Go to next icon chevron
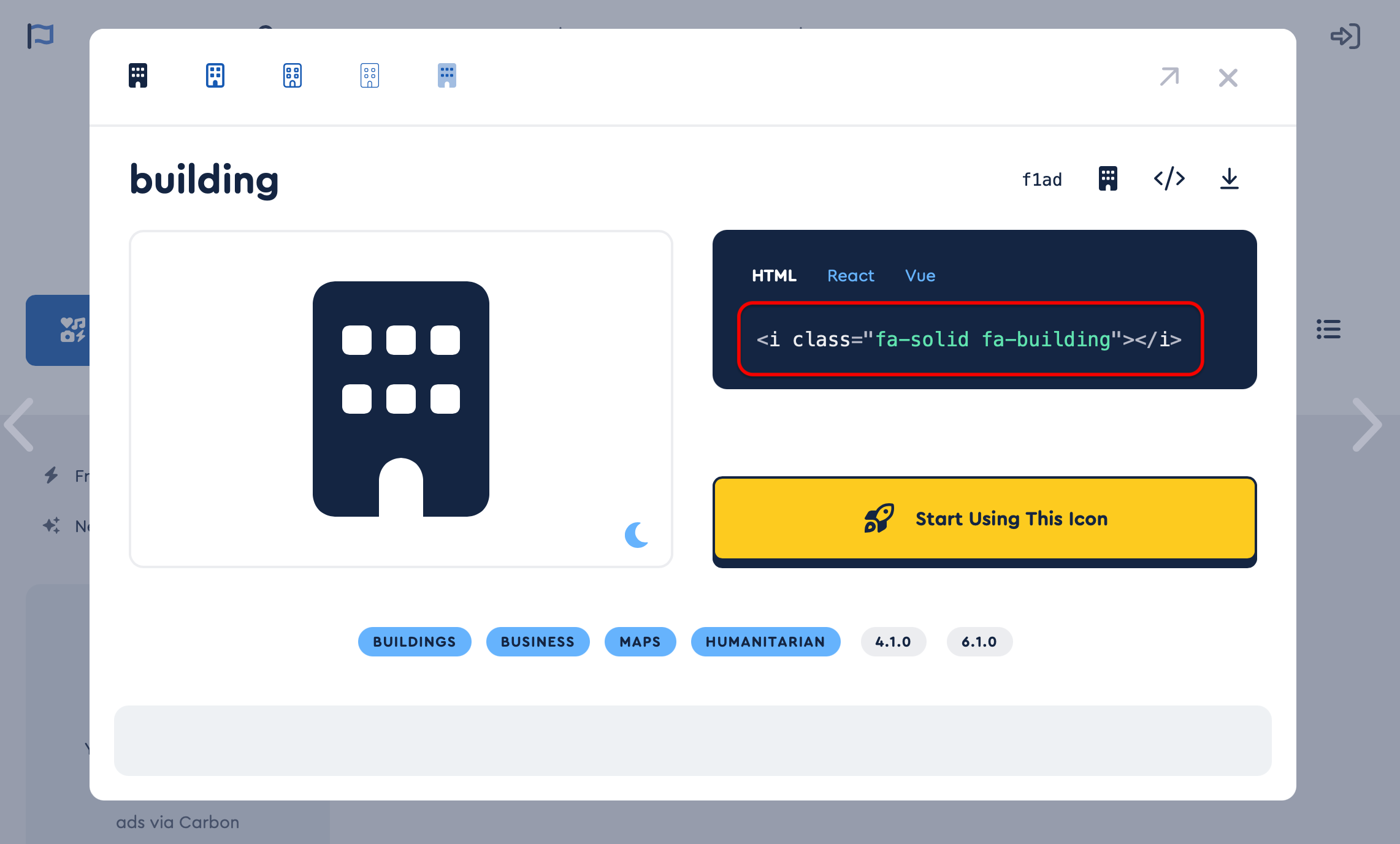Viewport: 1400px width, 844px height. pos(1366,425)
